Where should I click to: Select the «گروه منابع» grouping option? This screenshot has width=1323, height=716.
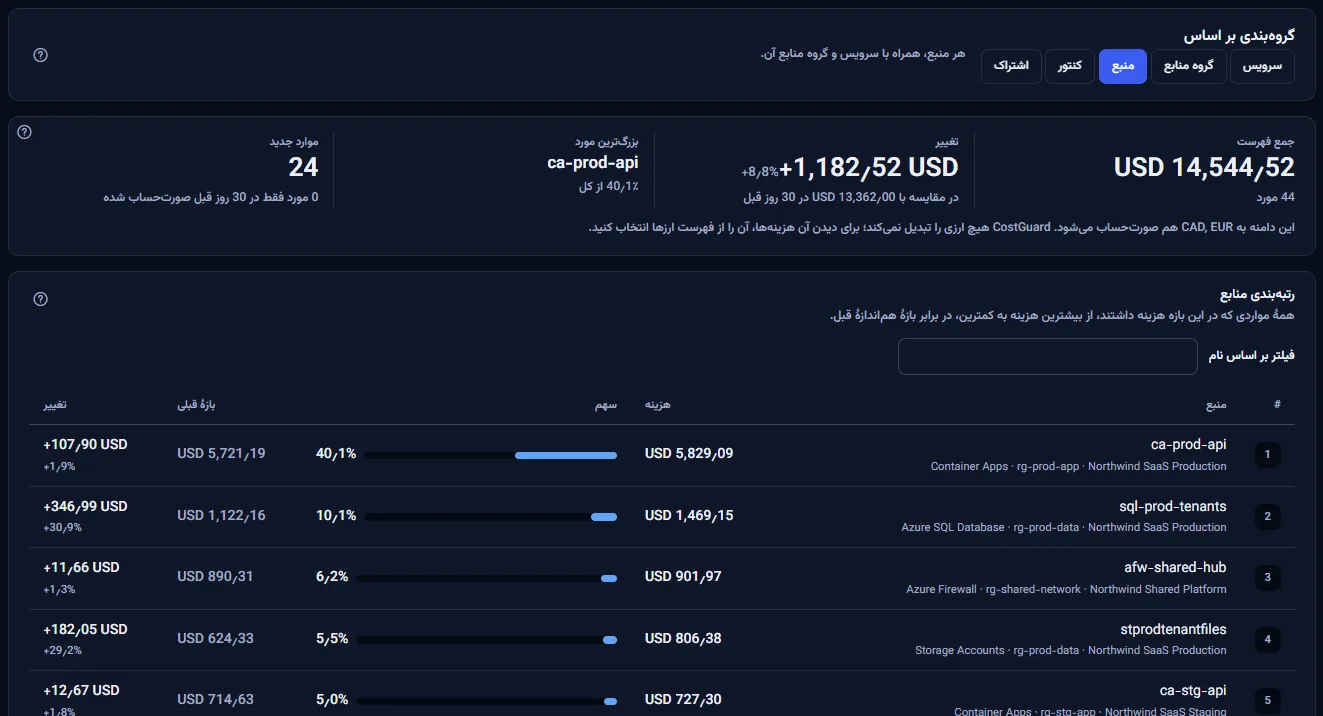[1188, 66]
